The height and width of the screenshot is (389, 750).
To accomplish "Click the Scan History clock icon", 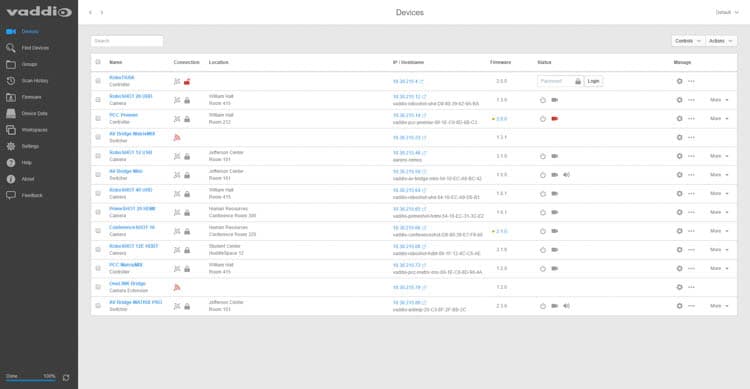I will click(x=11, y=81).
